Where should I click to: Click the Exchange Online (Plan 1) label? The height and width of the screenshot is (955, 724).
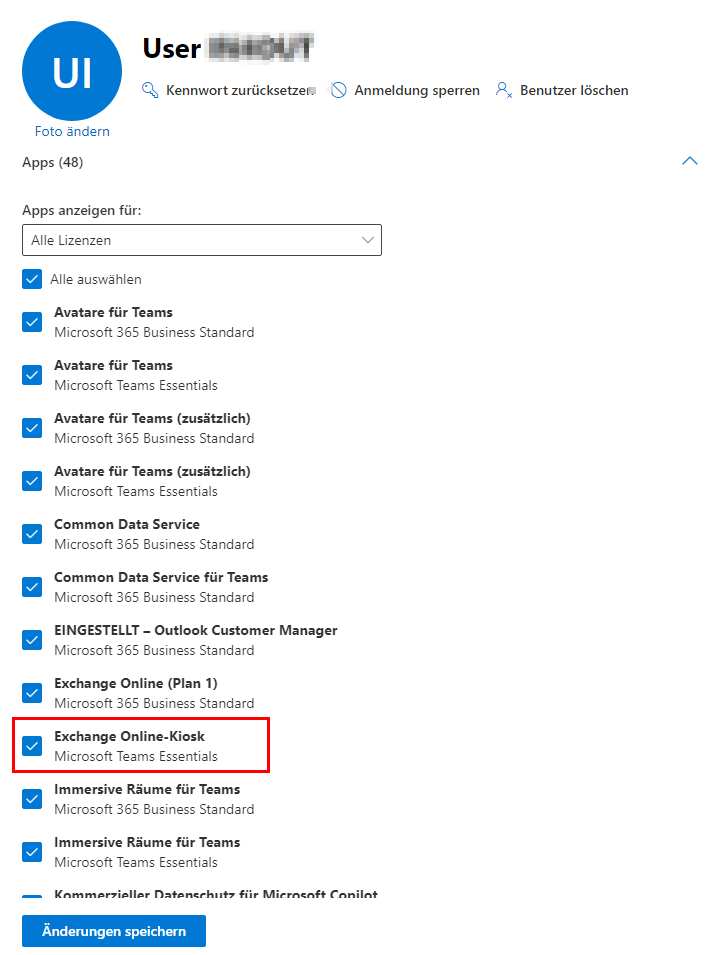click(136, 683)
